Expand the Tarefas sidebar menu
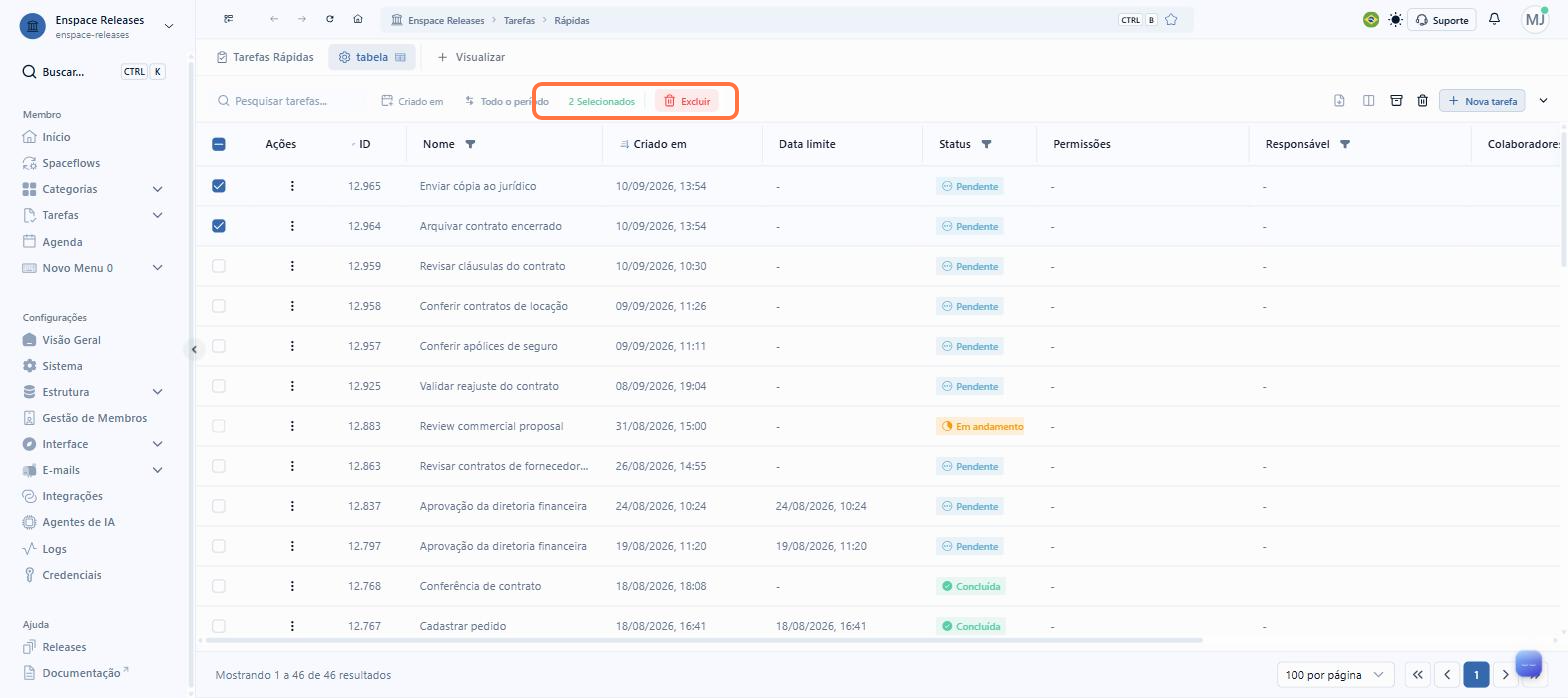The width and height of the screenshot is (1568, 698). click(157, 215)
